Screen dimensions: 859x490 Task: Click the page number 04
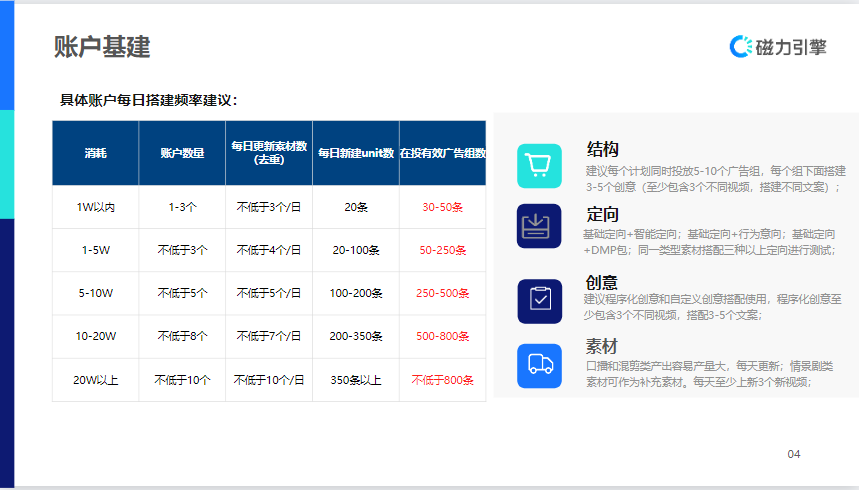point(794,454)
